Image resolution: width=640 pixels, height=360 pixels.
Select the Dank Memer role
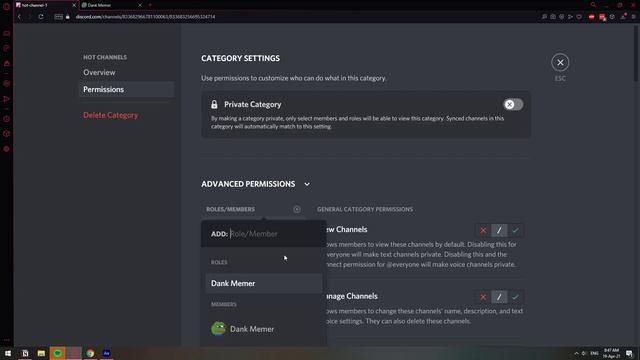tap(264, 283)
